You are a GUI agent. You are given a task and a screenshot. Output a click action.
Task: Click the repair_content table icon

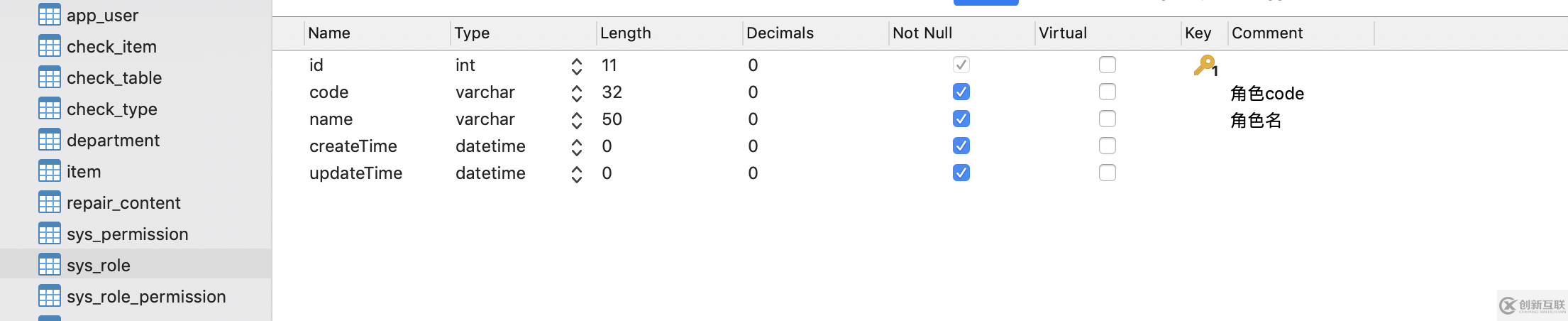(50, 202)
